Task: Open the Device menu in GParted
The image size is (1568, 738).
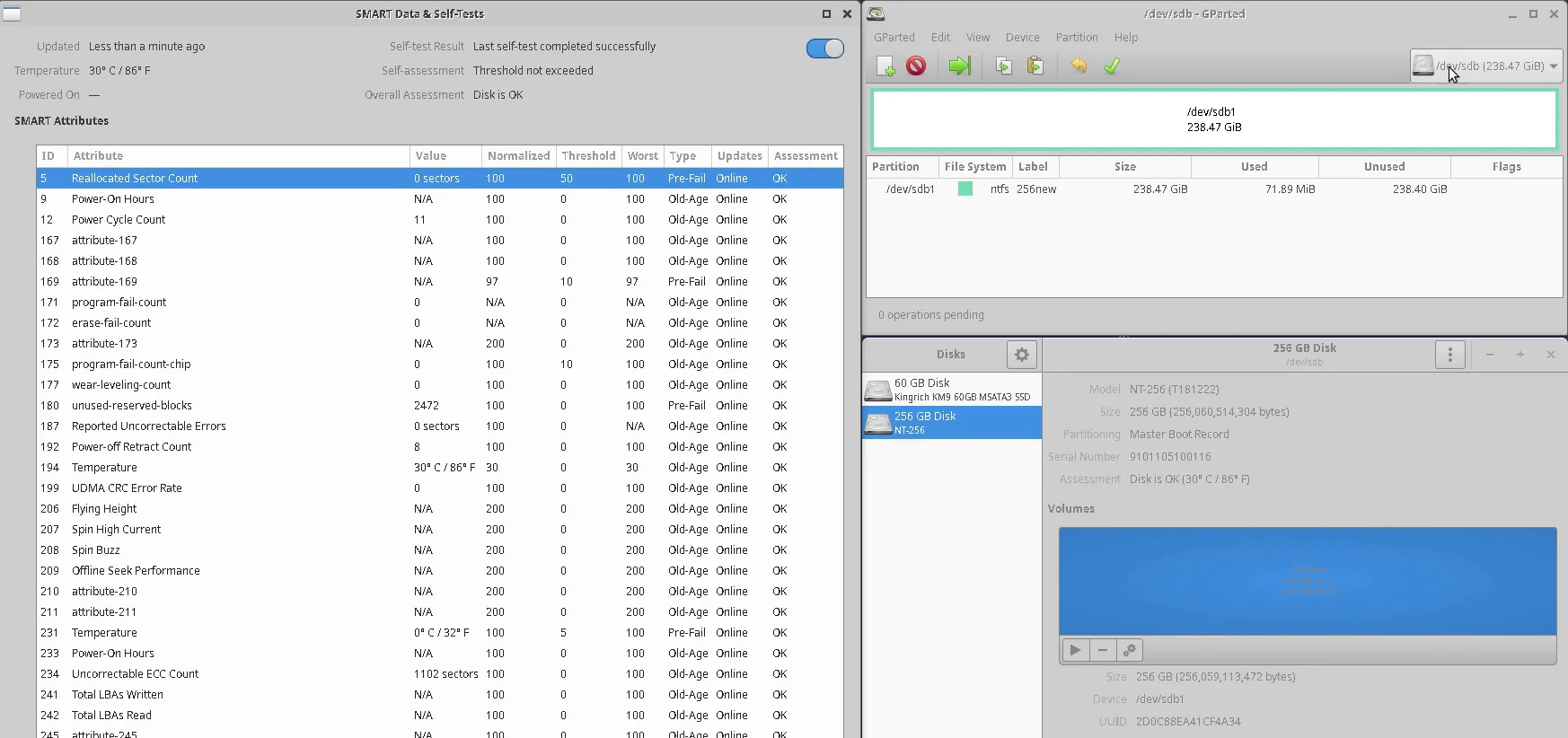Action: pos(1022,38)
